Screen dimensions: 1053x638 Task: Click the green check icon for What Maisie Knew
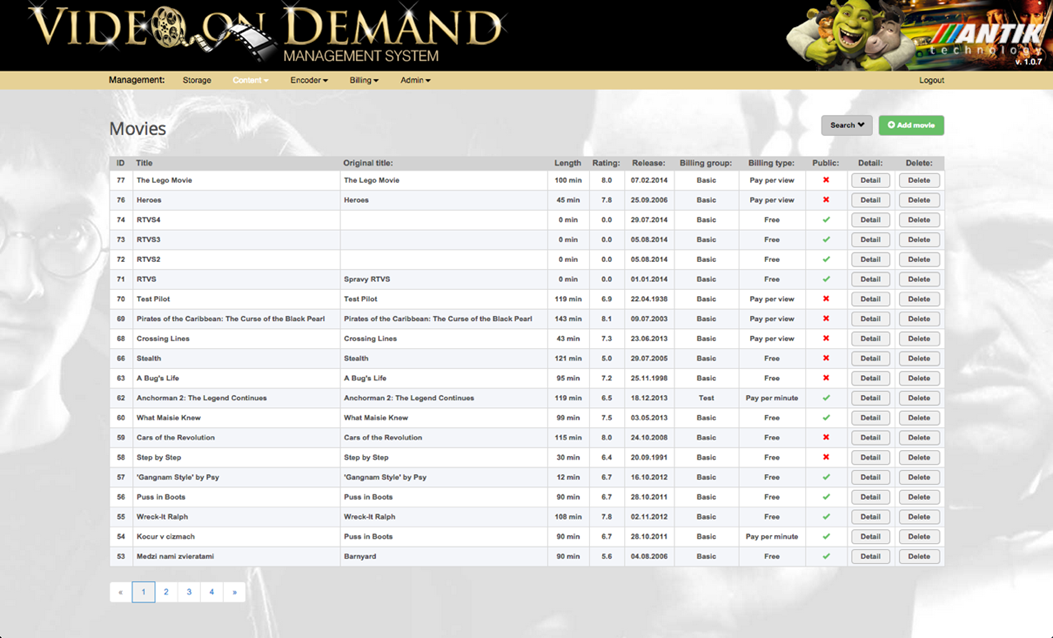tap(826, 418)
